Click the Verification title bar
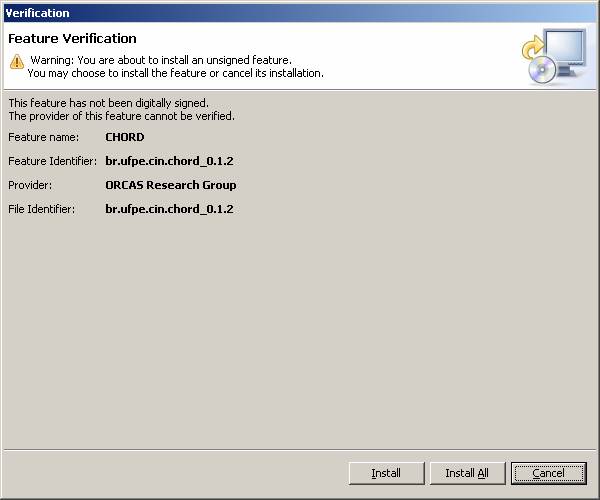 tap(300, 12)
